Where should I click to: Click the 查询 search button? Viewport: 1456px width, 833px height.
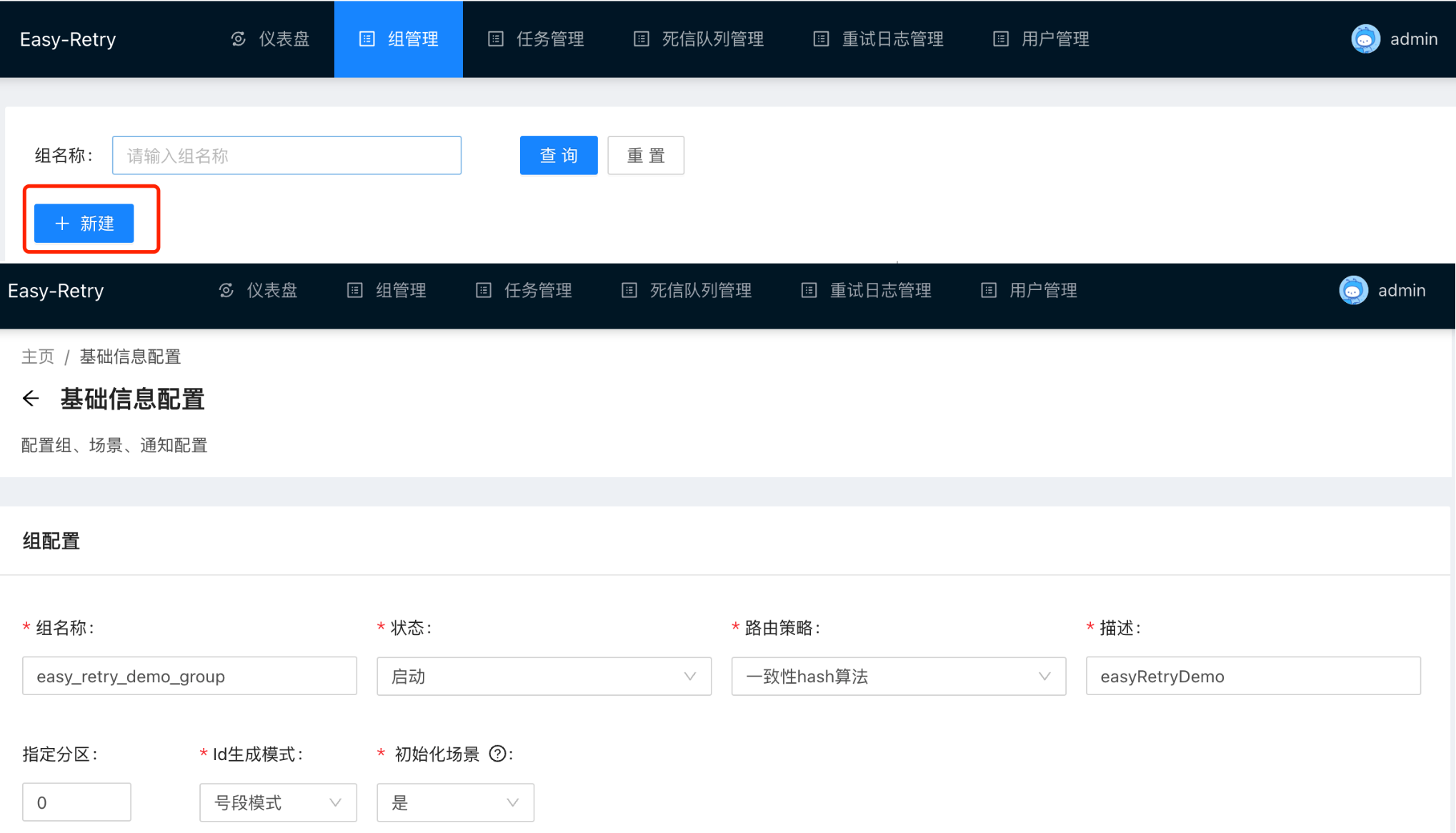(x=559, y=155)
